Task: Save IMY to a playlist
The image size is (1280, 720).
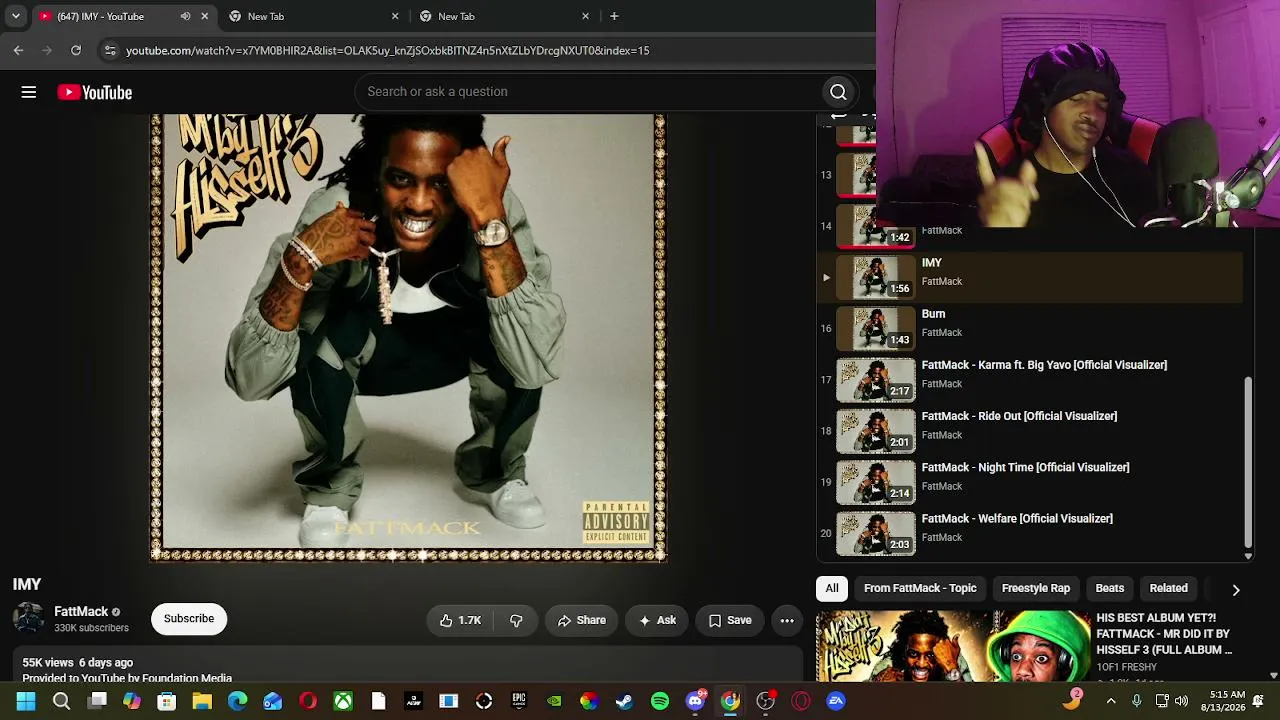Action: [x=730, y=620]
